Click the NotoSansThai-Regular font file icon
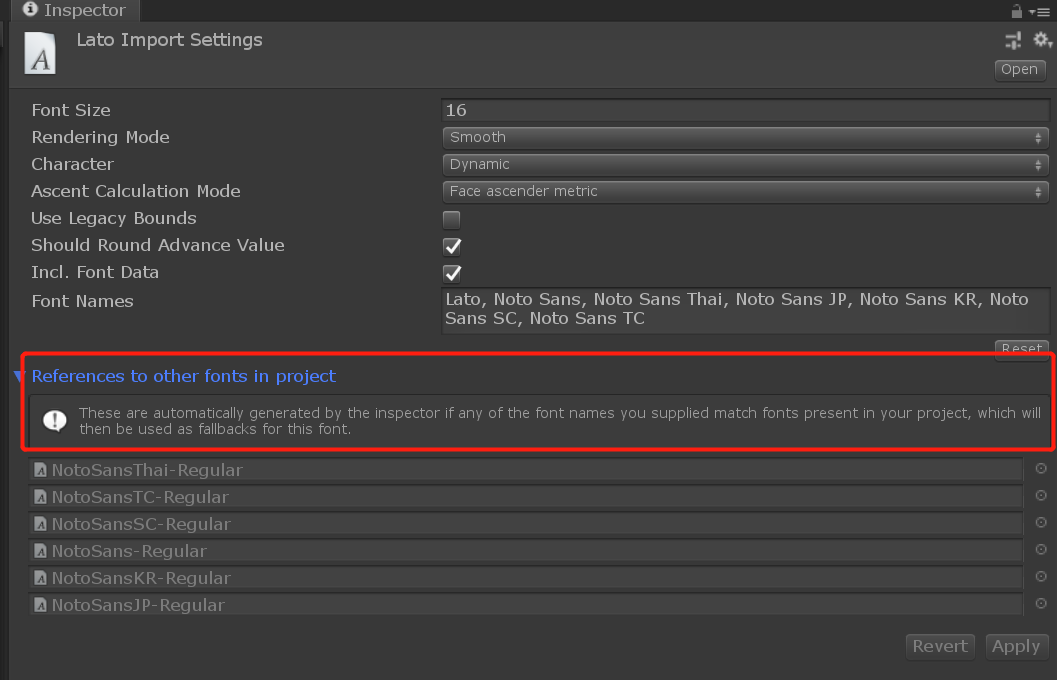The height and width of the screenshot is (680, 1057). click(40, 469)
